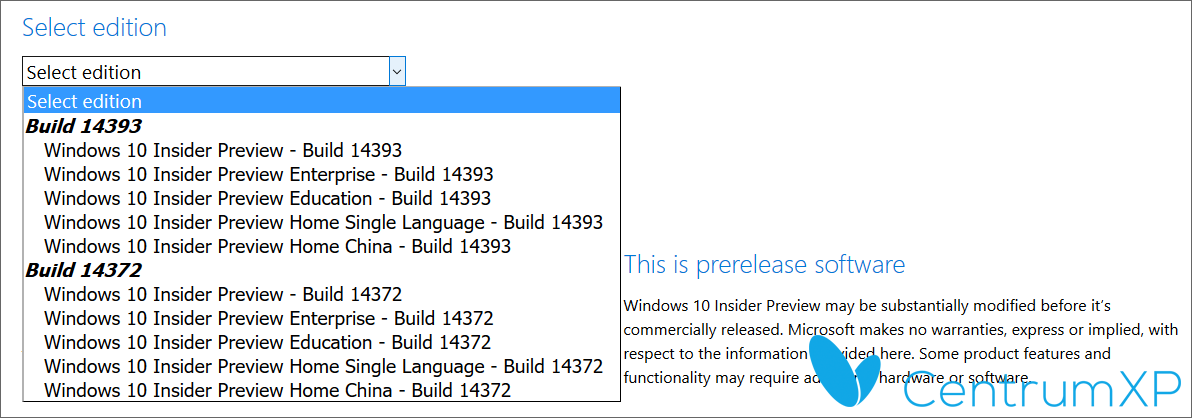Click the This is prerelease software heading
This screenshot has width=1192, height=418.
764,264
